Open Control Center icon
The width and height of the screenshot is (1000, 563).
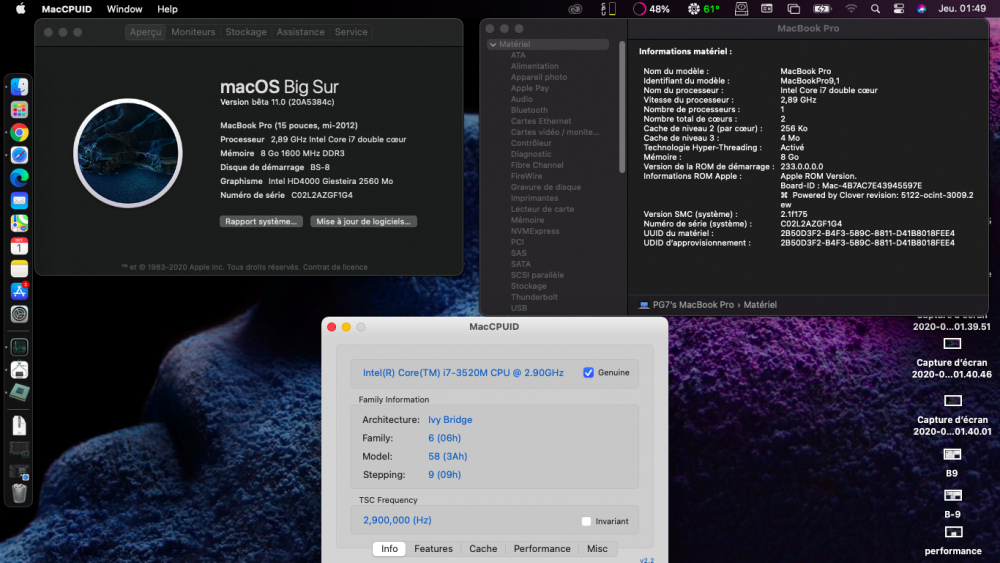click(x=899, y=9)
